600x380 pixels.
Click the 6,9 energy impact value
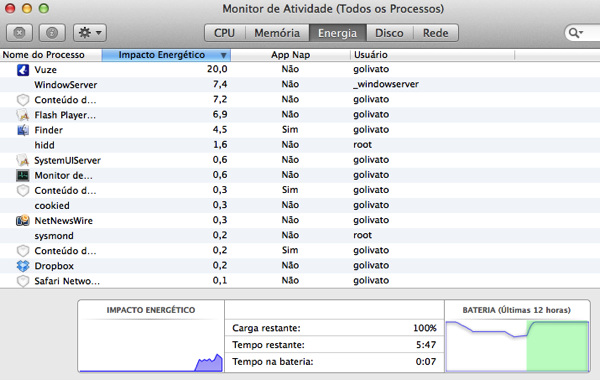(220, 114)
